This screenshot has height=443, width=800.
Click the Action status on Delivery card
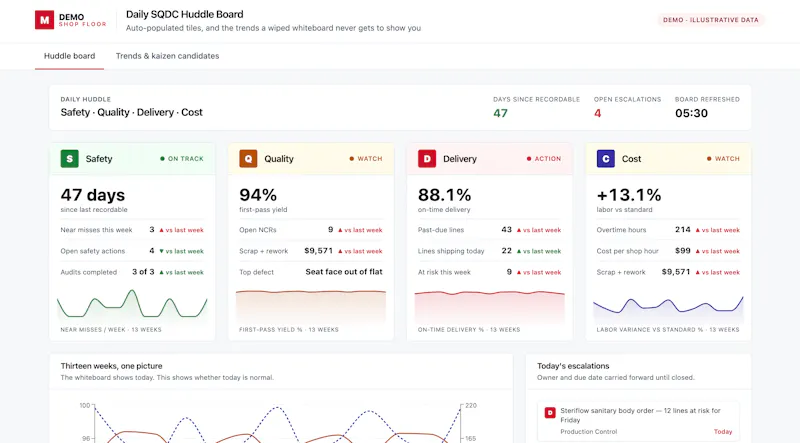[544, 159]
